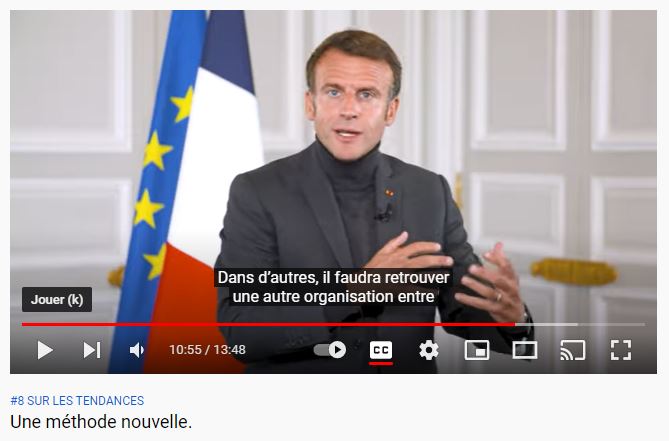The image size is (669, 441).
Task: Turn off closed captions with CC button
Action: 381,350
